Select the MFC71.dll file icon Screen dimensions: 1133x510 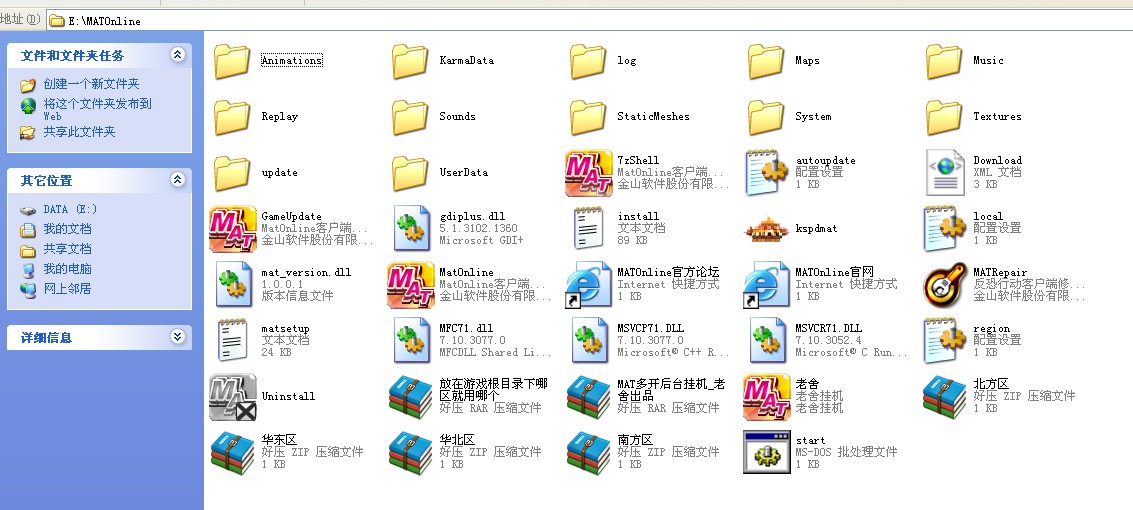point(411,340)
